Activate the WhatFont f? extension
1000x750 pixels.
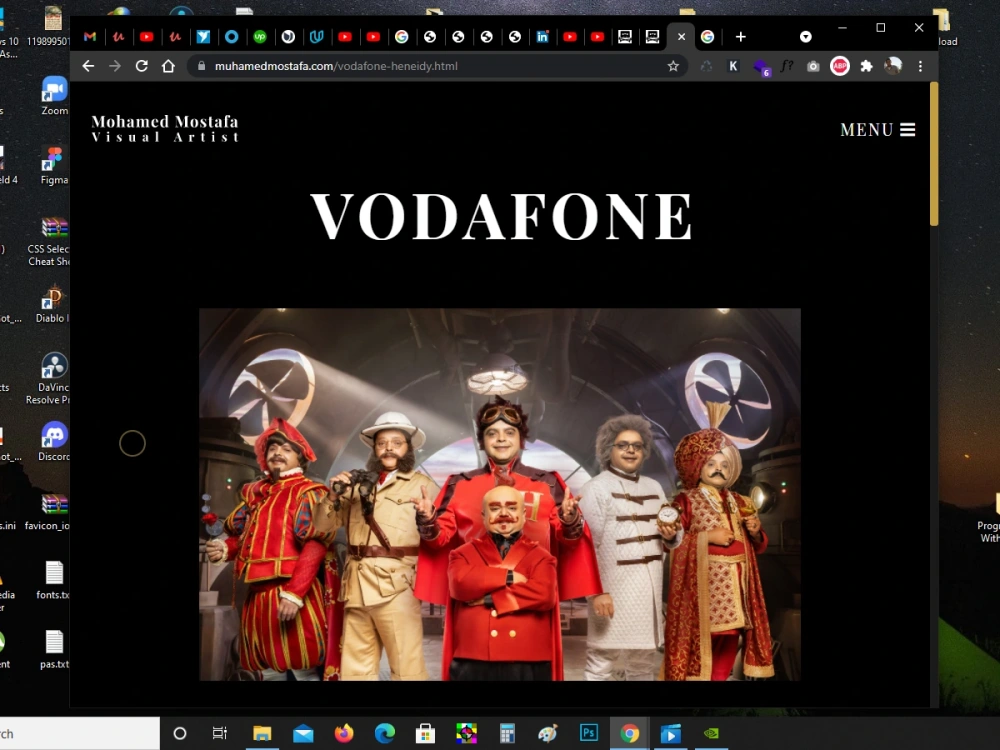click(x=787, y=66)
